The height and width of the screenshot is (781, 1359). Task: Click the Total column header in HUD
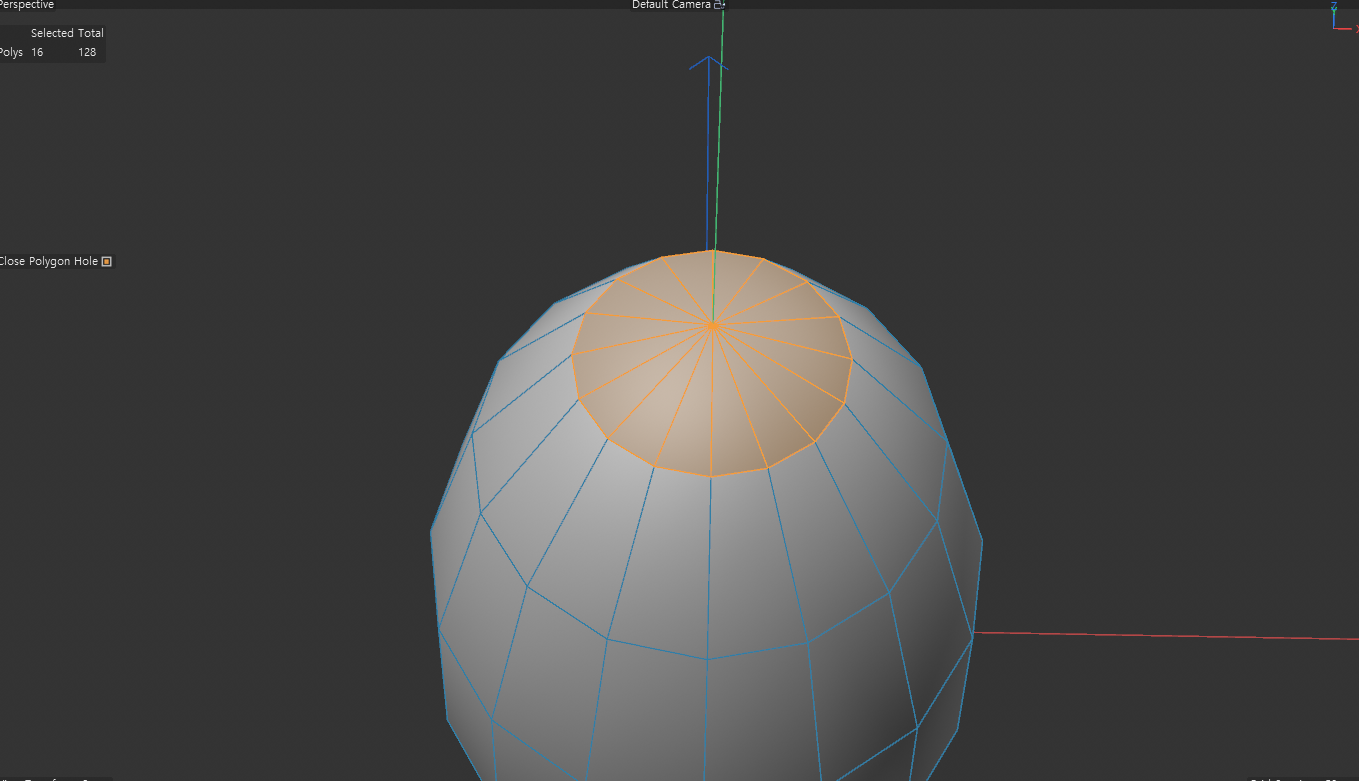point(91,33)
